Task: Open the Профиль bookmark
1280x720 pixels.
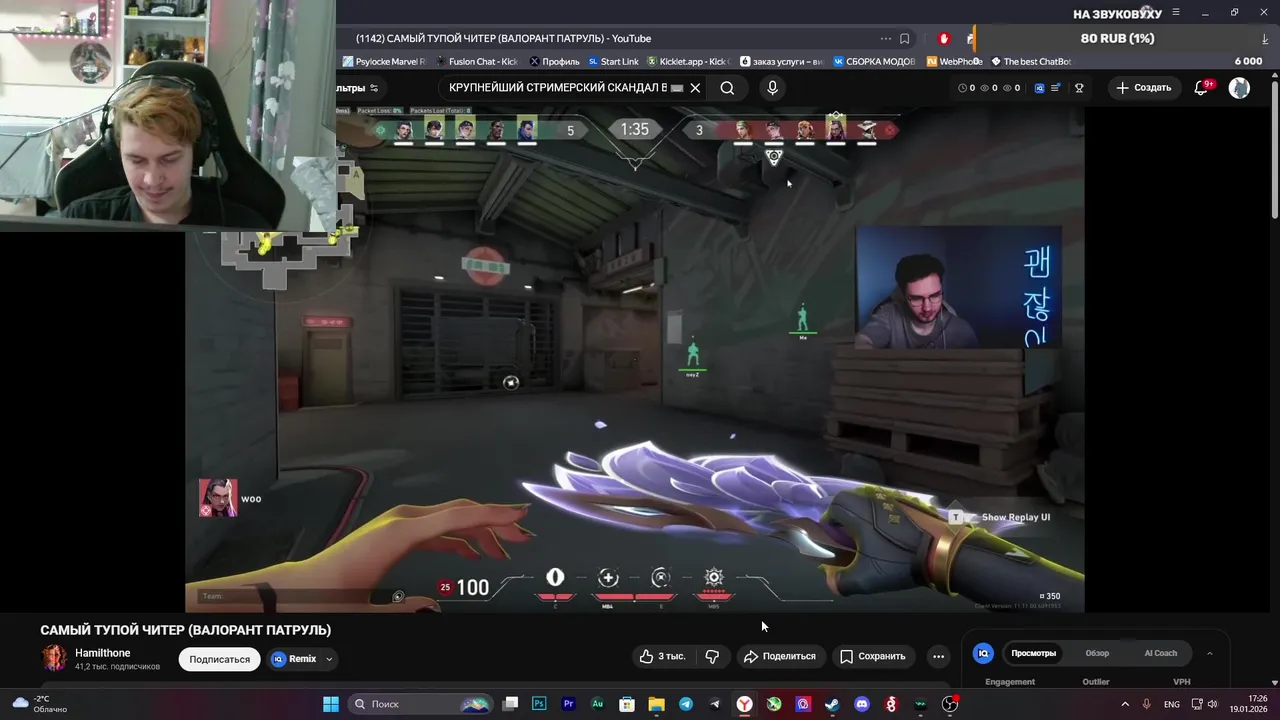Action: point(554,62)
